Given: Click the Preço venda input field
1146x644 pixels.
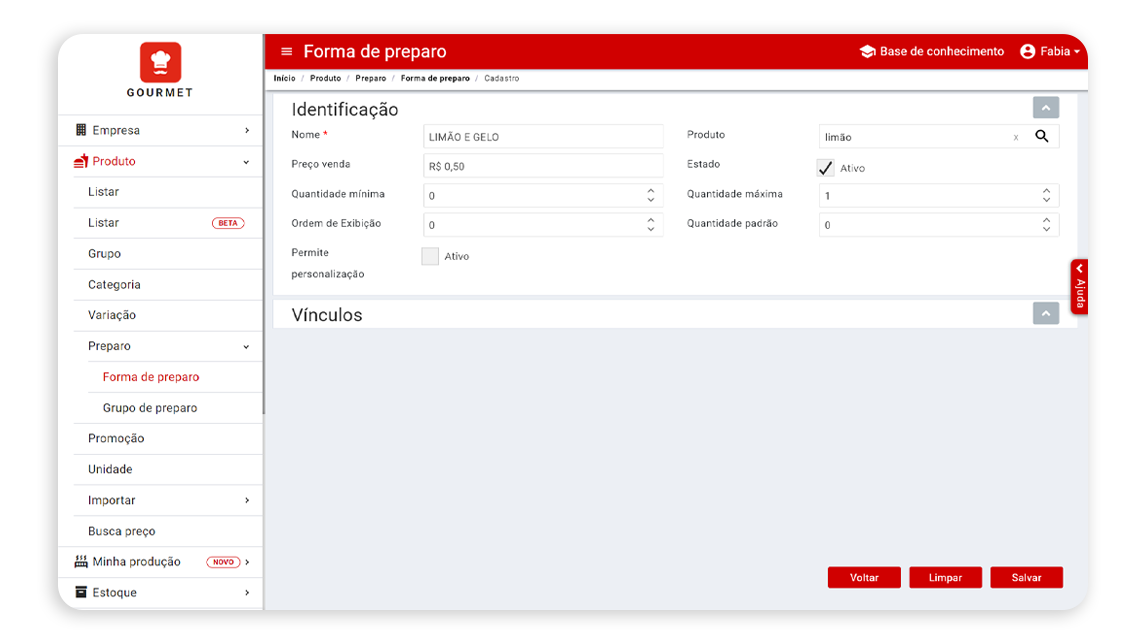Looking at the screenshot, I should pyautogui.click(x=543, y=166).
